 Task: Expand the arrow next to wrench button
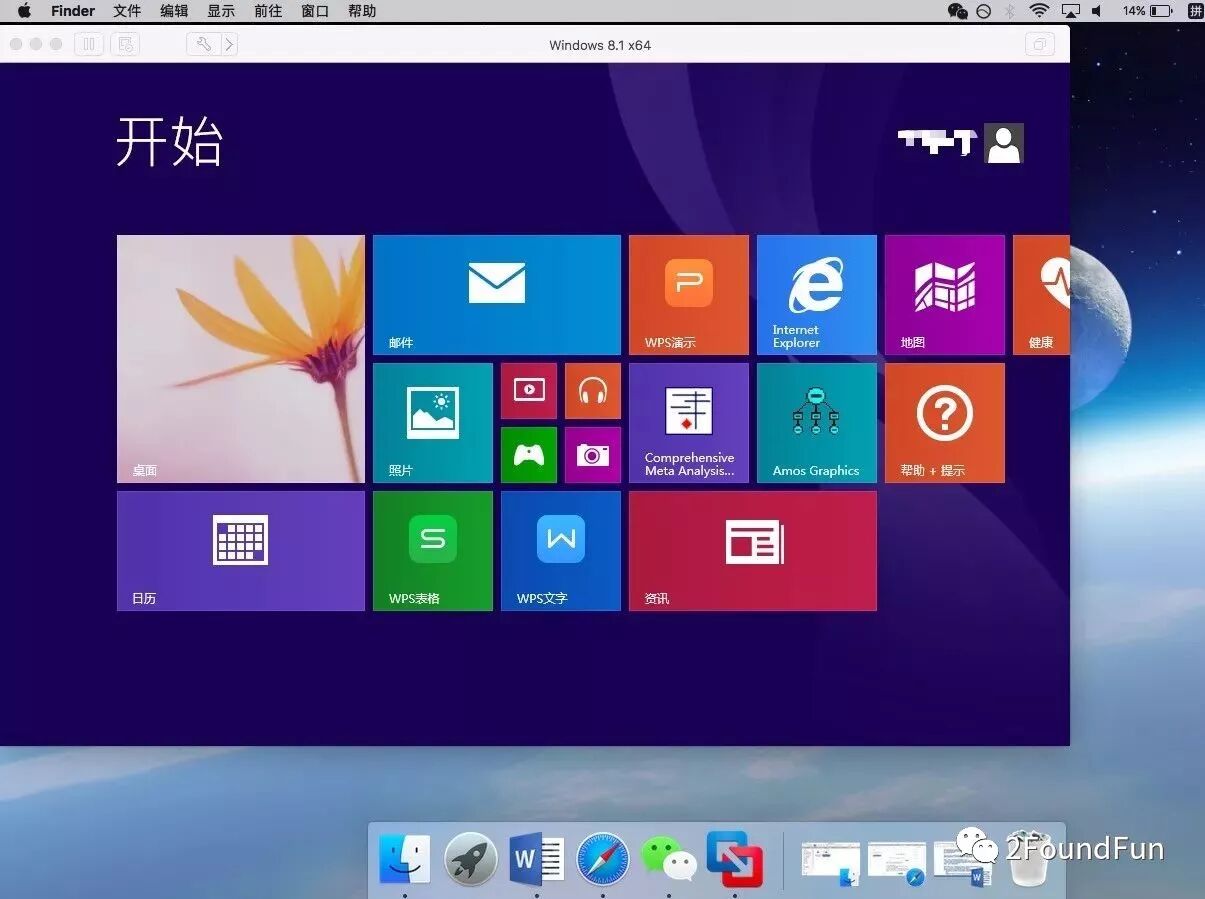229,44
